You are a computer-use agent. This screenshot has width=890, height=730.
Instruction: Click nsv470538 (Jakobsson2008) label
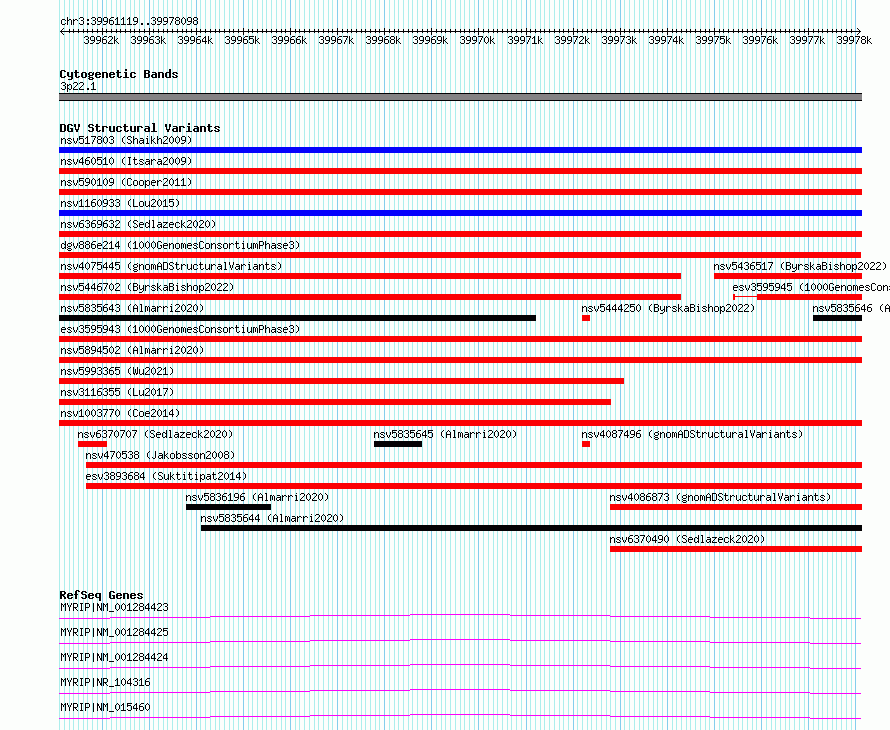point(160,455)
